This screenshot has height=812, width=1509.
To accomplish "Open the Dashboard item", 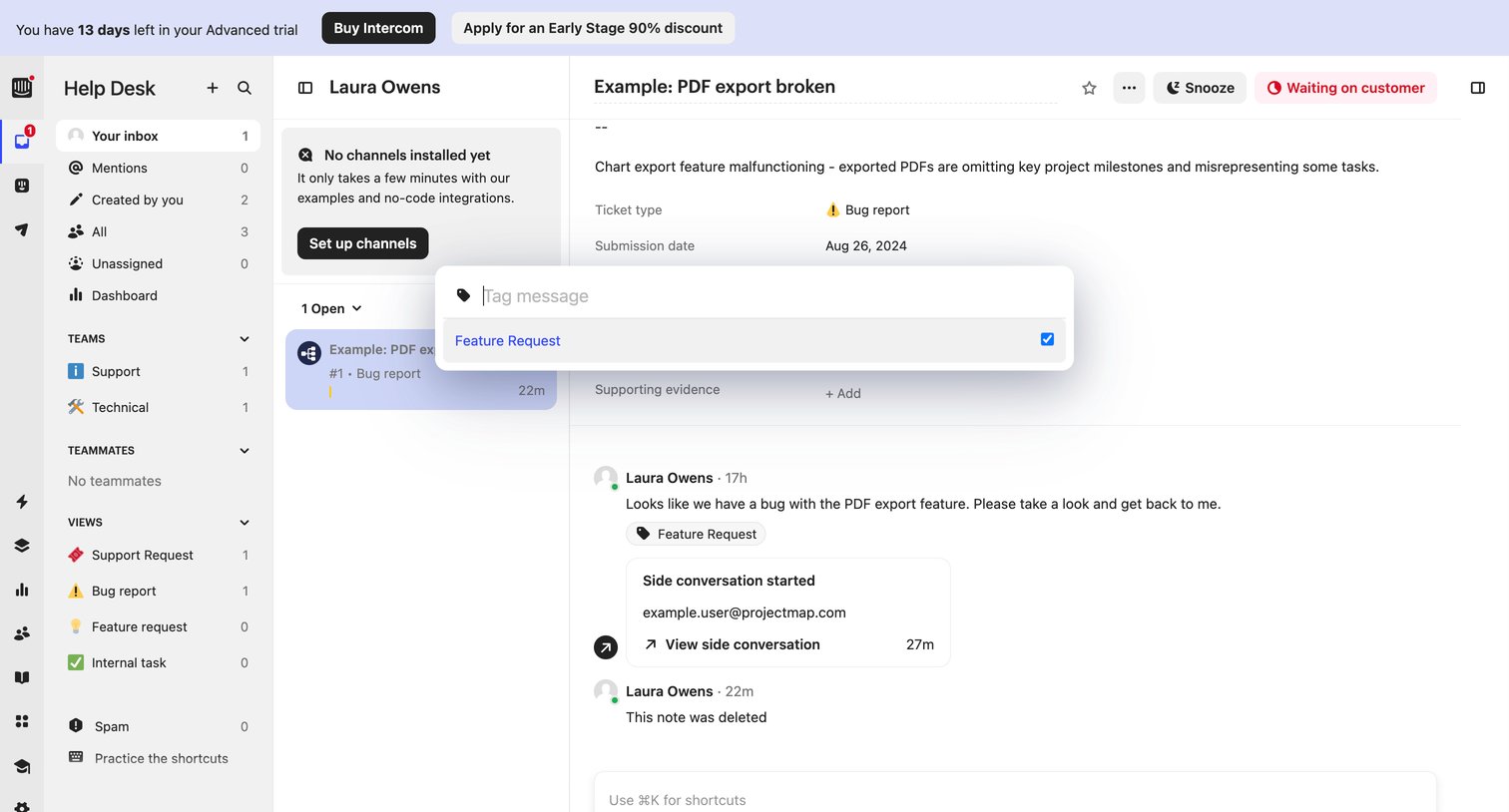I will (x=158, y=295).
